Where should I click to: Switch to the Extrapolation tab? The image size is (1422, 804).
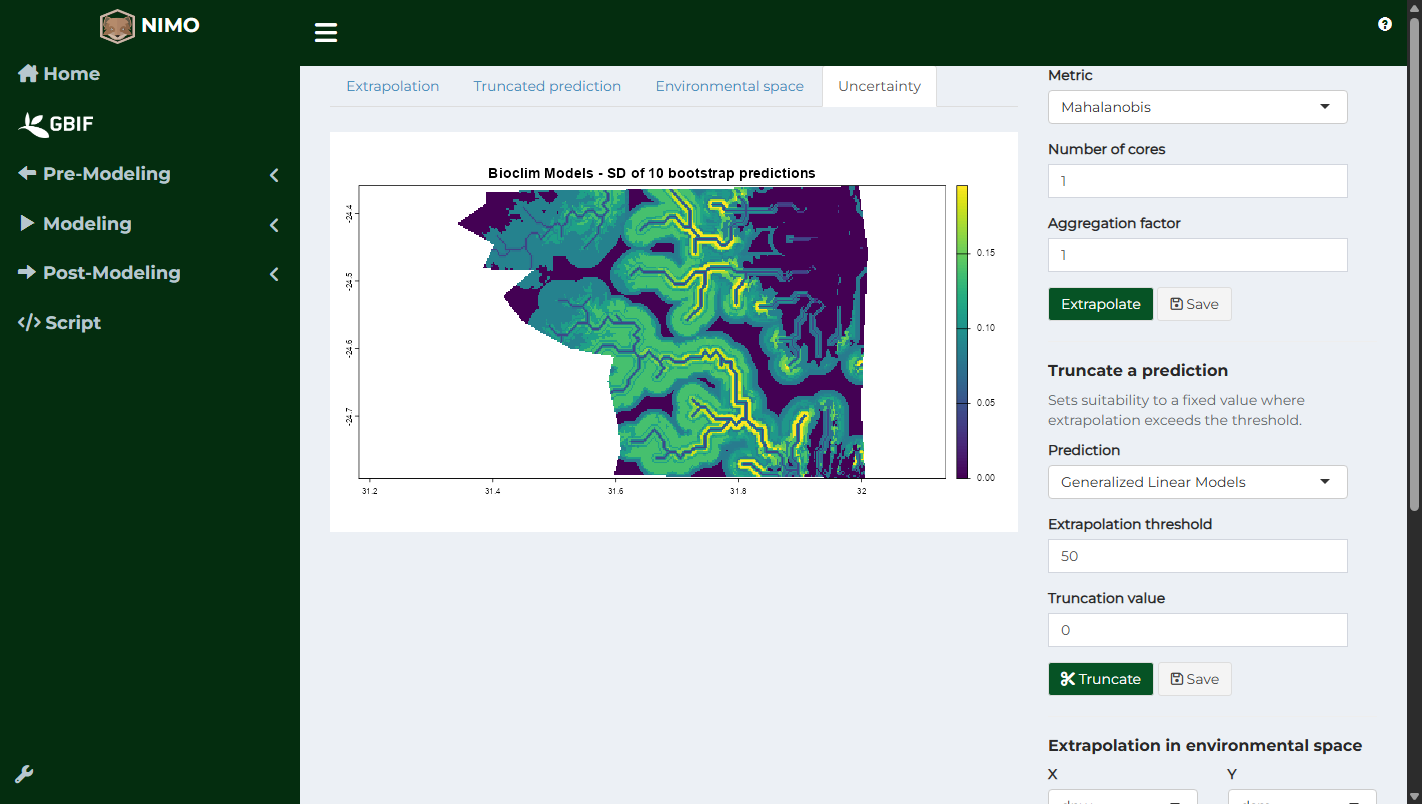[392, 86]
